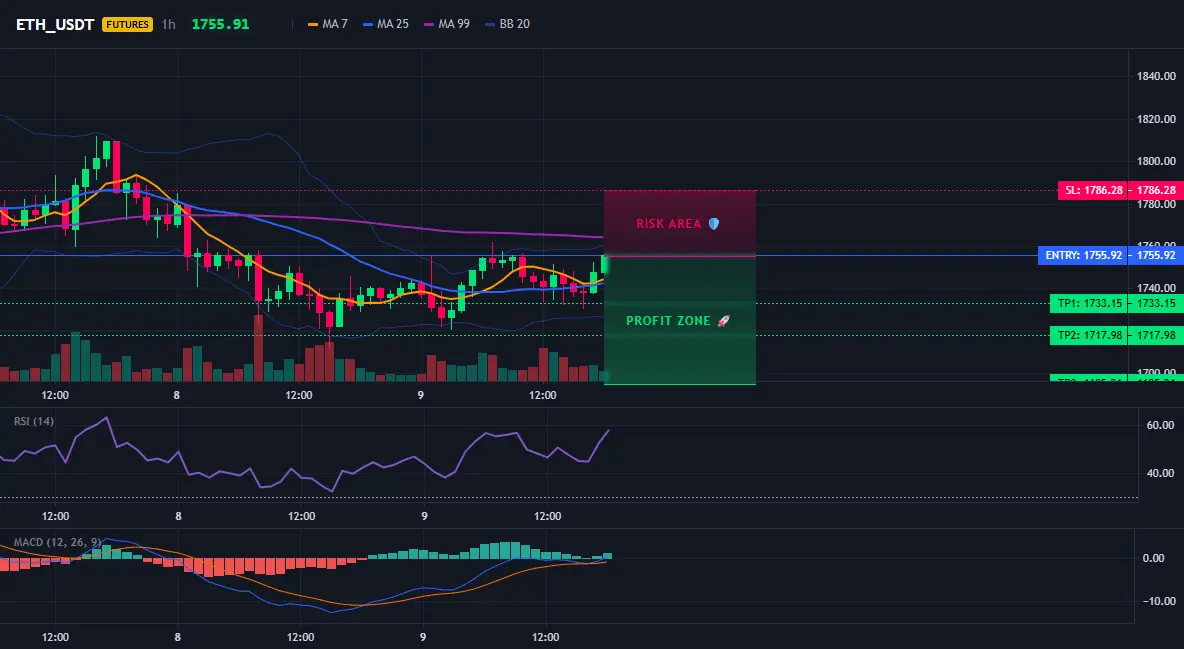This screenshot has height=649, width=1184.
Task: Click the MACD (12, 26, 9) indicator label
Action: [x=57, y=542]
